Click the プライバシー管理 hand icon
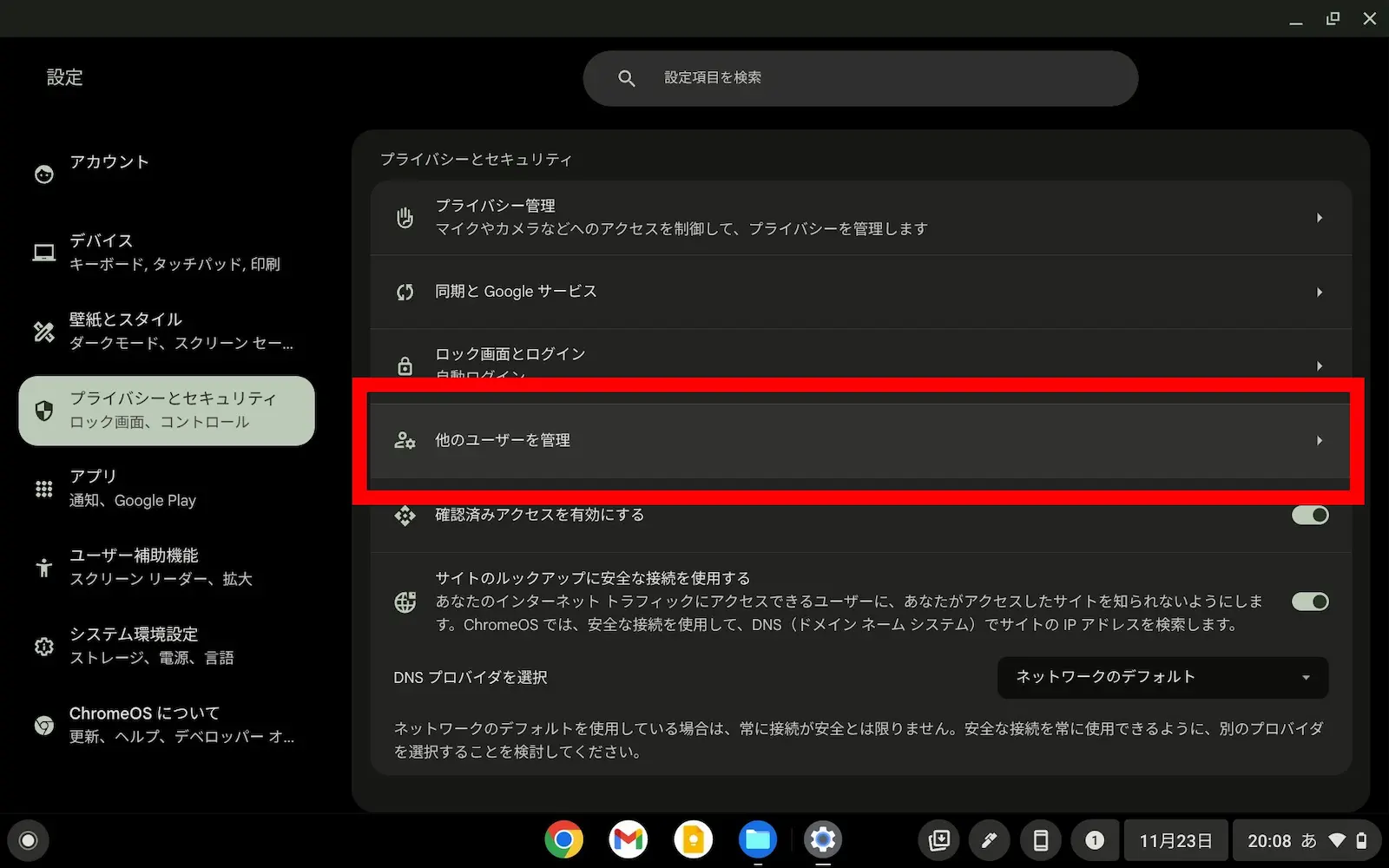The image size is (1389, 868). tap(405, 218)
